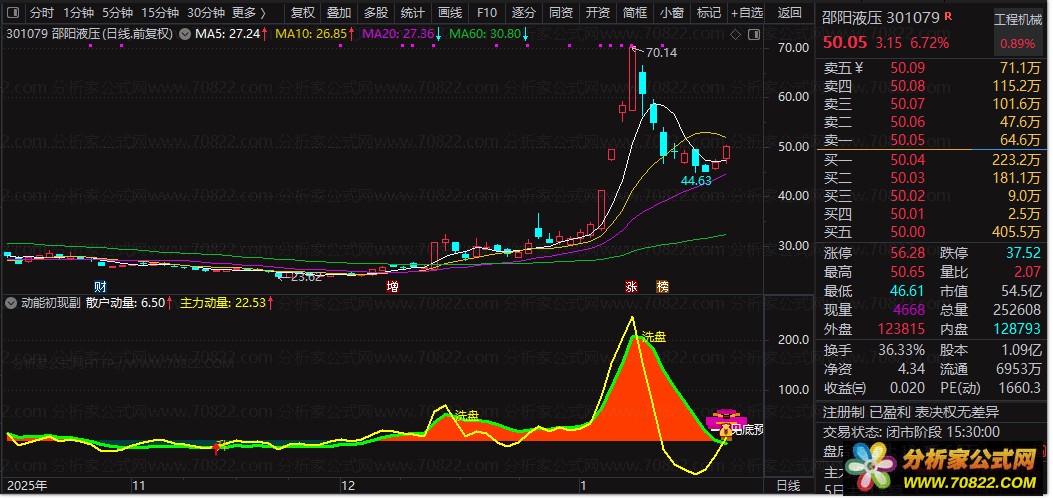Click the 财 finance event marker

click(x=100, y=287)
